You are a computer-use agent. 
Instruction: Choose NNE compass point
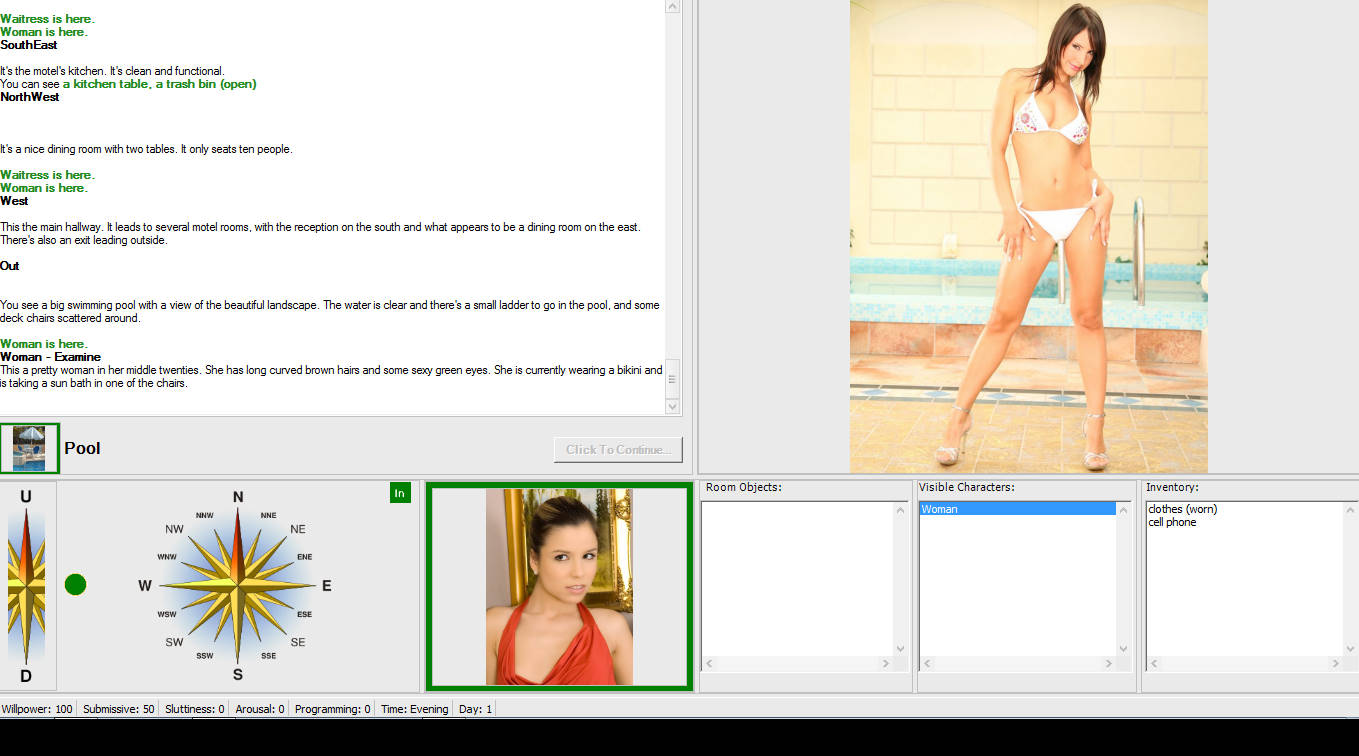[268, 516]
